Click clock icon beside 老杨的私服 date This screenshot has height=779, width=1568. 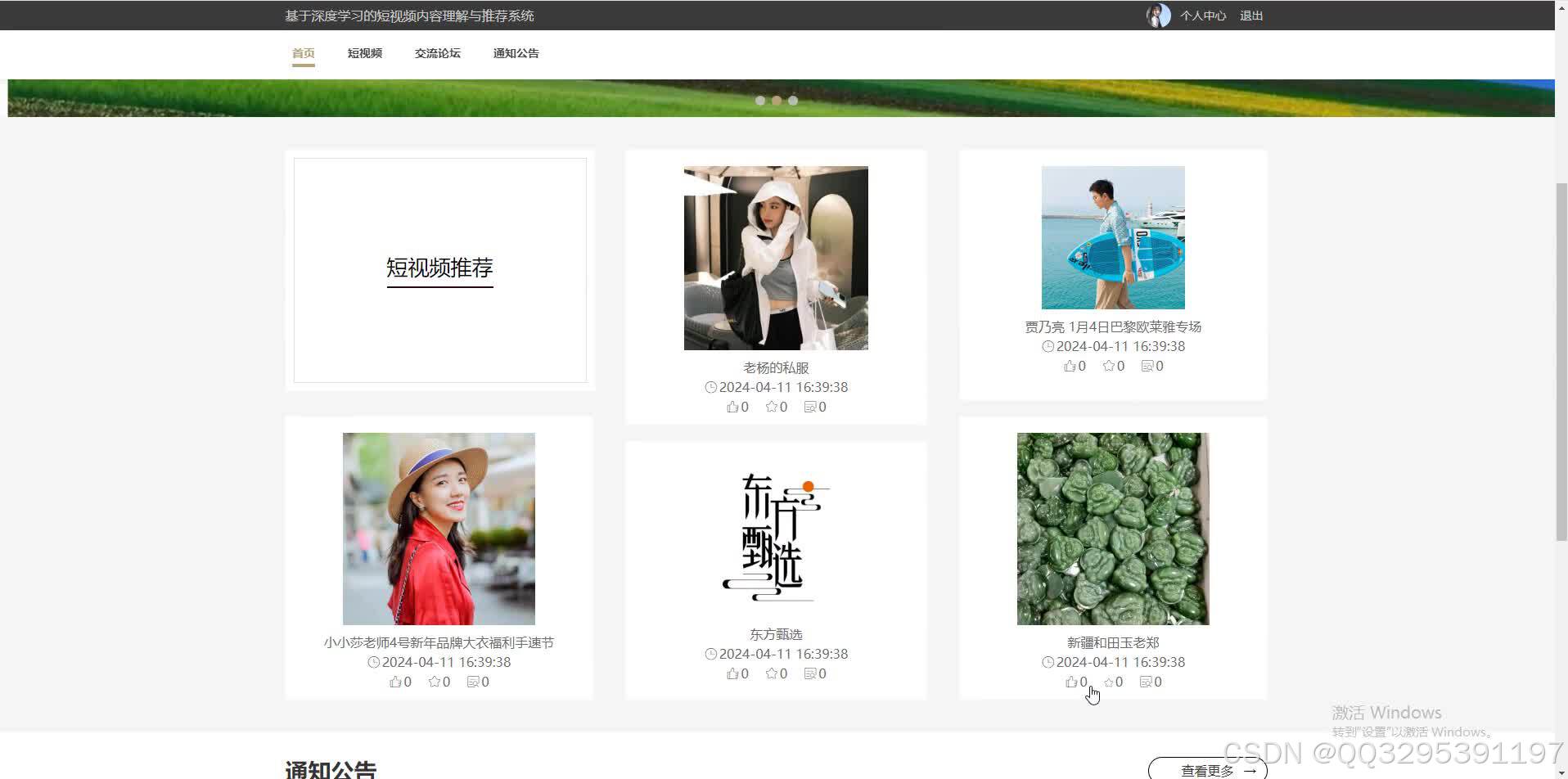coord(710,387)
